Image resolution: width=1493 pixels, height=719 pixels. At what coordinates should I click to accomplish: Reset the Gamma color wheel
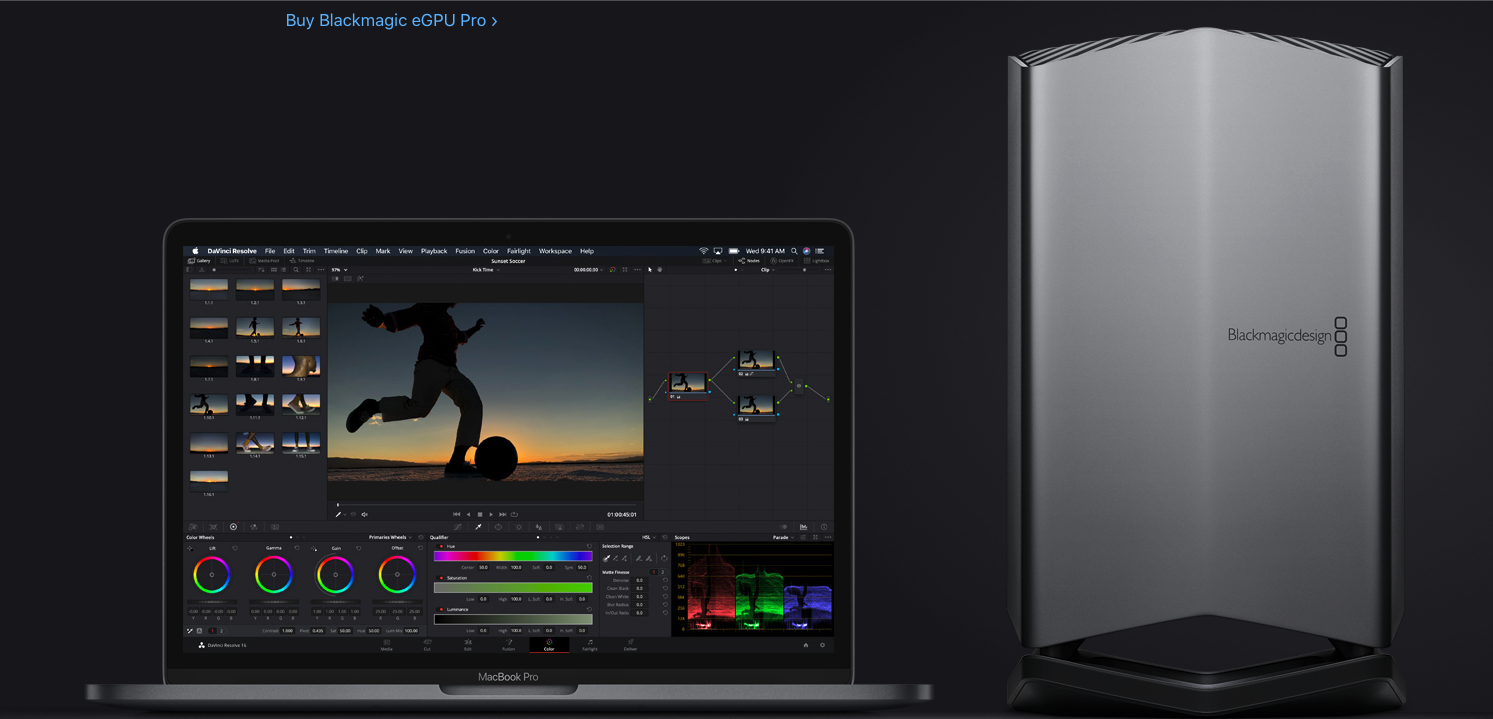pyautogui.click(x=297, y=548)
